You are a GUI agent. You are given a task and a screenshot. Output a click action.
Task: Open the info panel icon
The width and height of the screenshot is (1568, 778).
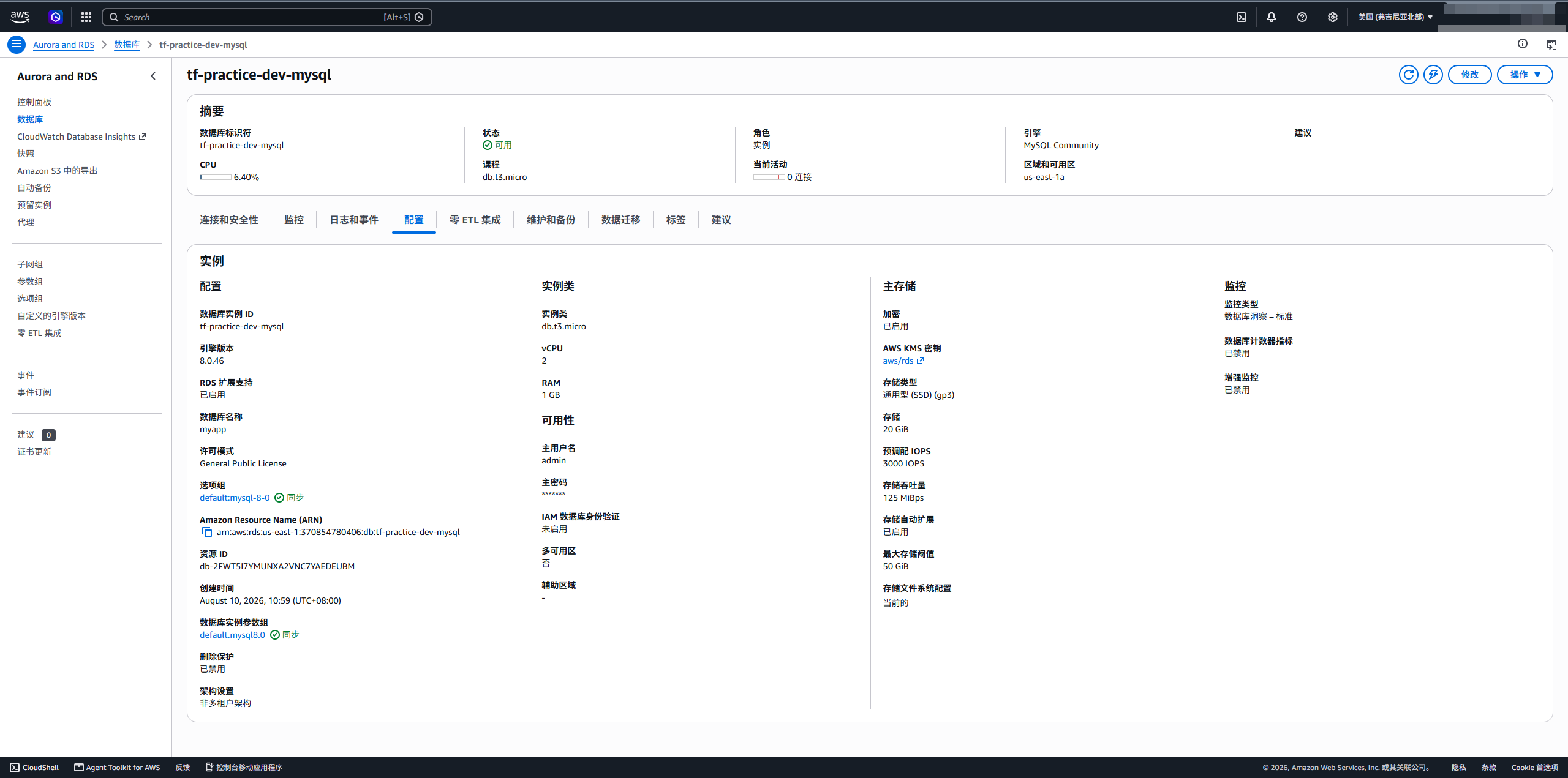(1523, 44)
